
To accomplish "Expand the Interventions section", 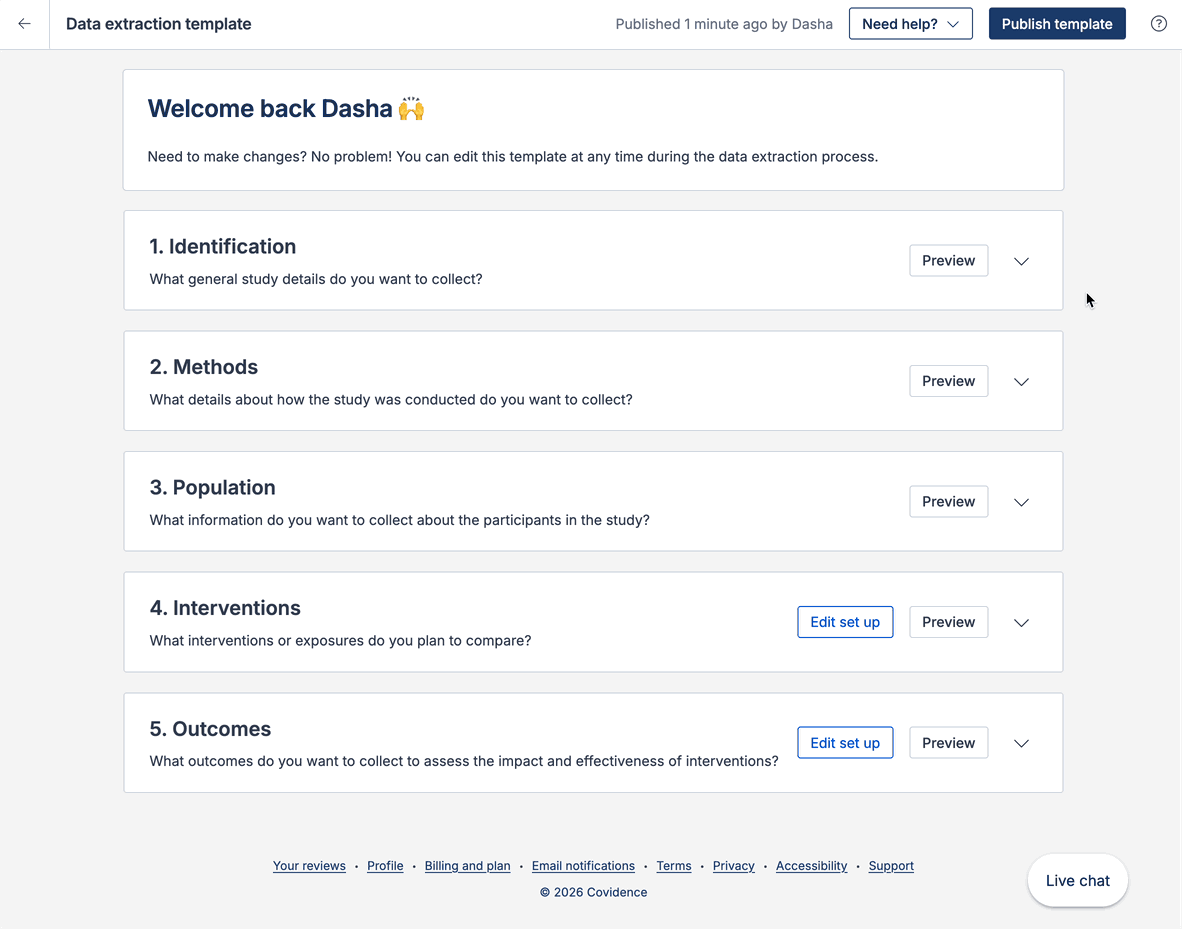I will pos(1021,622).
